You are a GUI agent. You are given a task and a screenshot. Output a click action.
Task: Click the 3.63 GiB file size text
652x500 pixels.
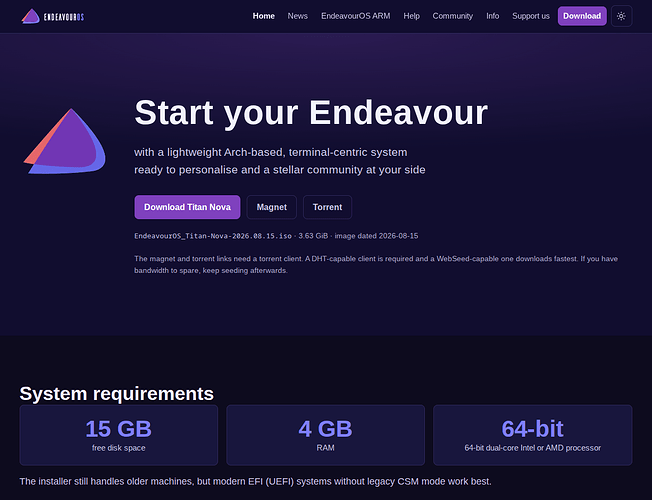[x=313, y=236]
